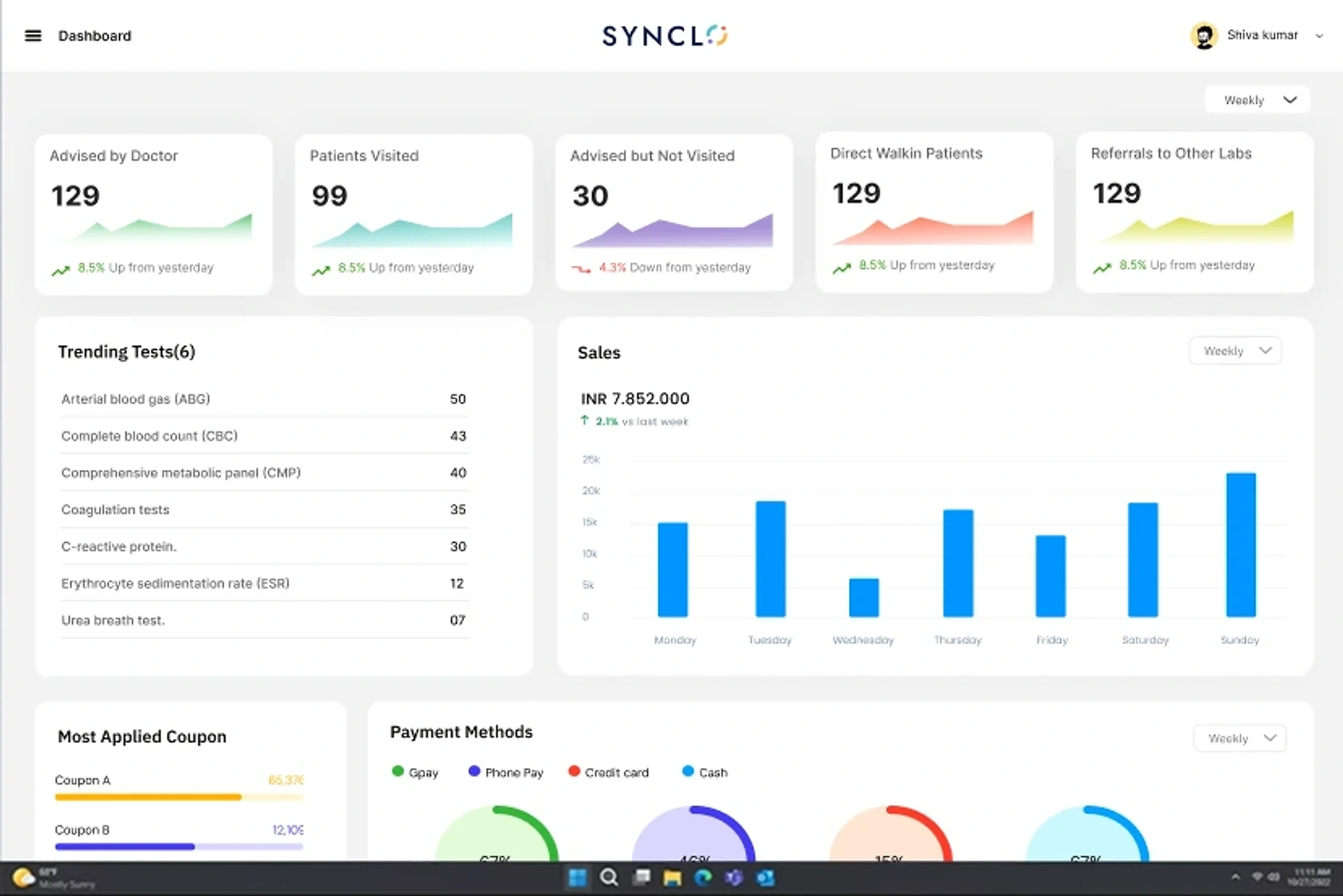1343x896 pixels.
Task: Click the Trending Tests(6) heading
Action: coord(126,352)
